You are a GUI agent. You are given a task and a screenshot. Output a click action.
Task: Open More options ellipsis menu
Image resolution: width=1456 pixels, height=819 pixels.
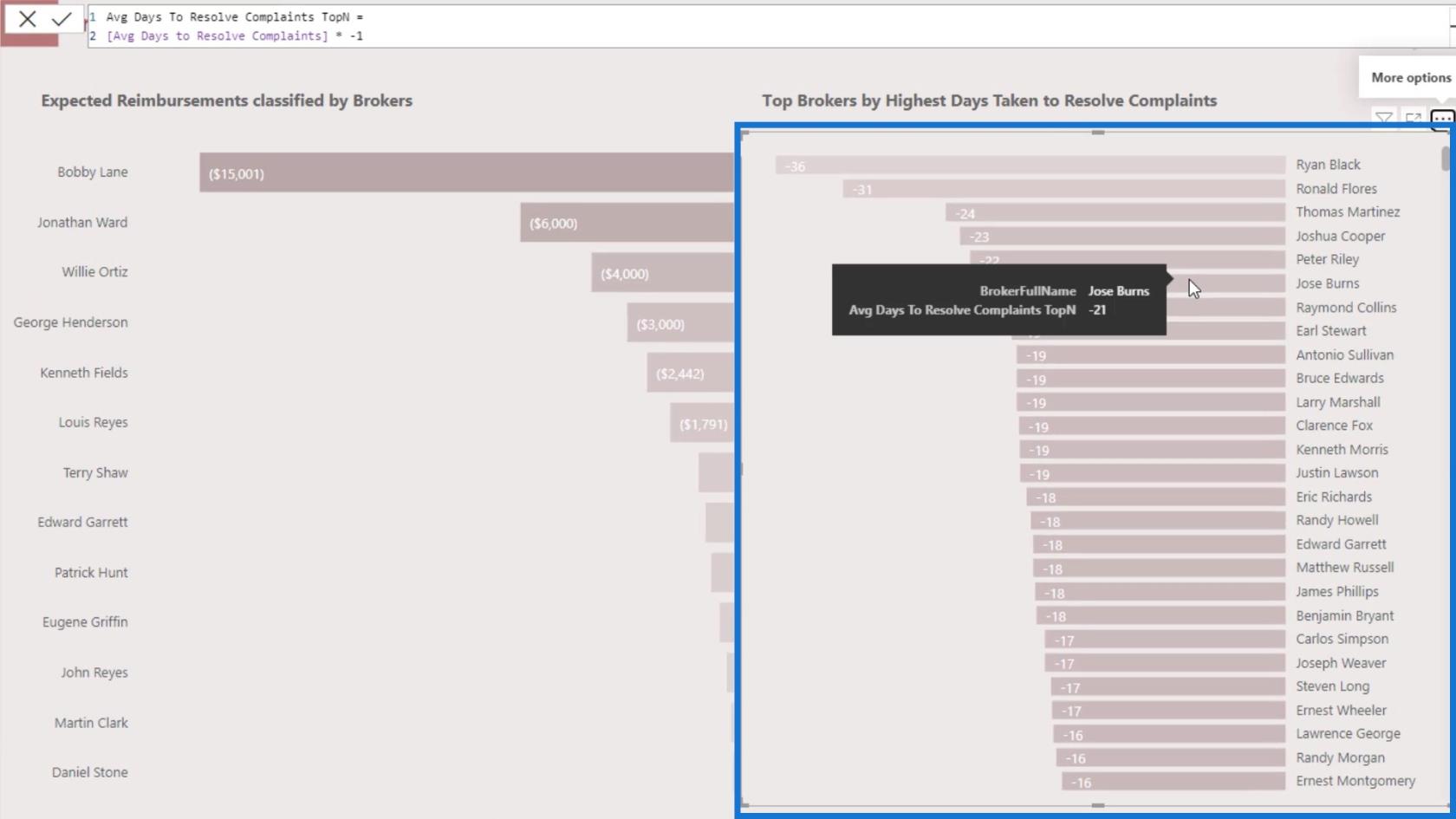point(1442,118)
